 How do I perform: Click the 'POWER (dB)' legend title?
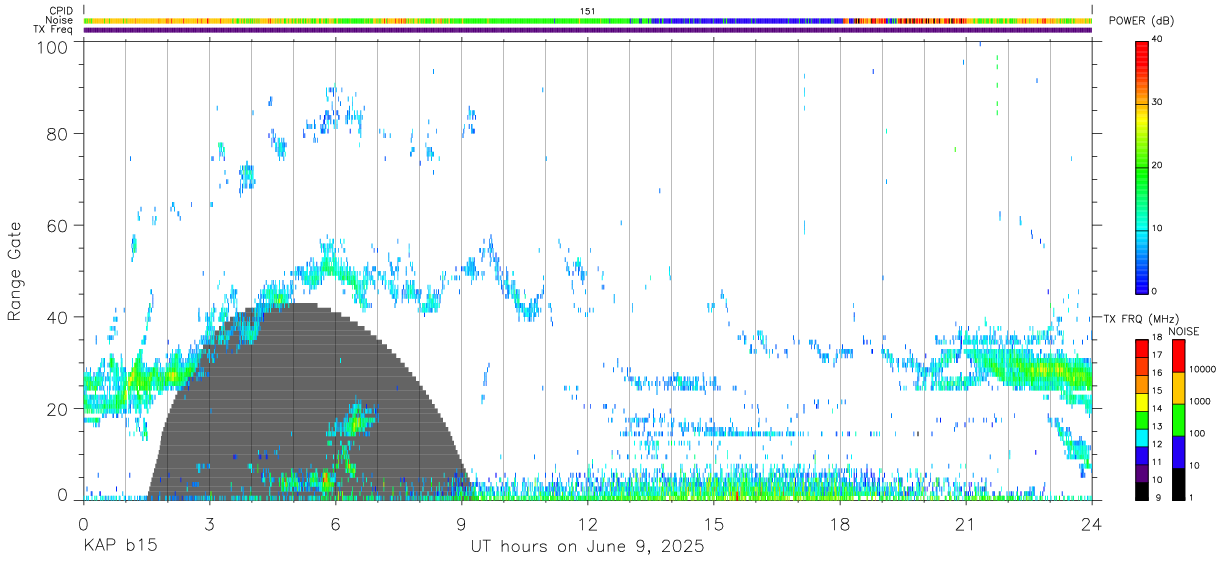[x=1141, y=21]
